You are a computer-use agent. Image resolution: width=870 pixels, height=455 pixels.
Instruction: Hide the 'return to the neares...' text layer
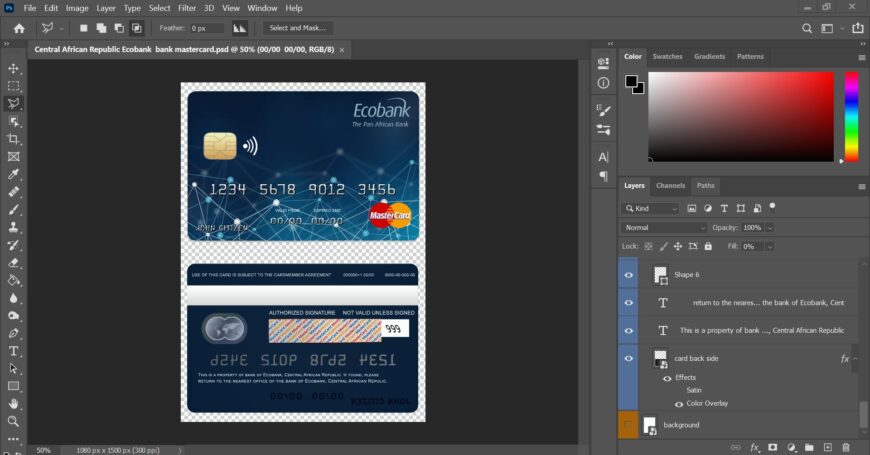(x=629, y=303)
